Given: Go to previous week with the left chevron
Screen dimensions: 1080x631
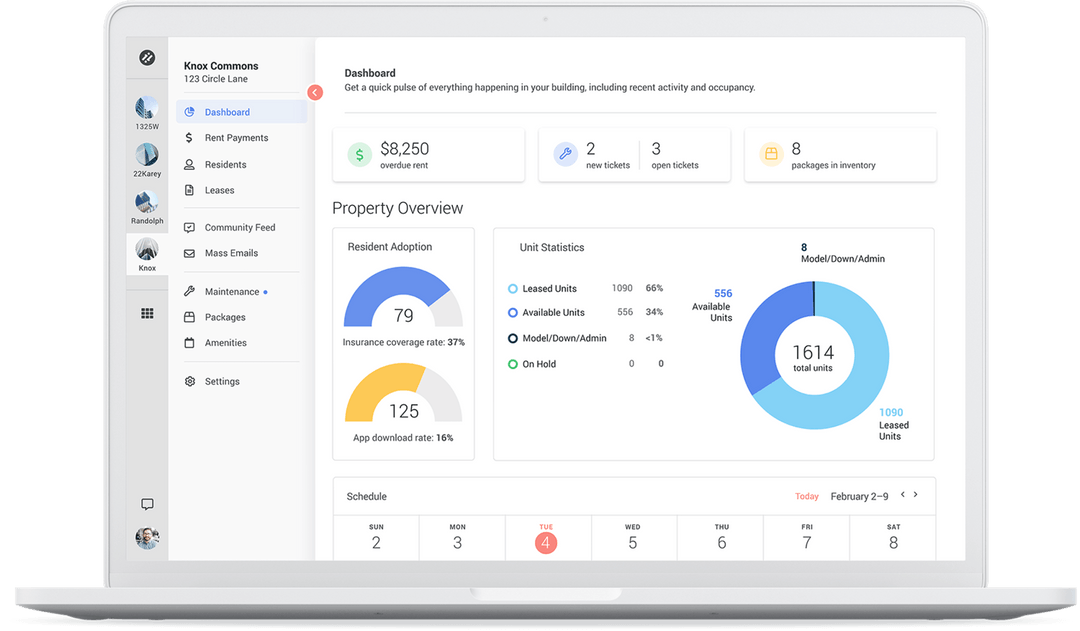Looking at the screenshot, I should click(x=903, y=495).
